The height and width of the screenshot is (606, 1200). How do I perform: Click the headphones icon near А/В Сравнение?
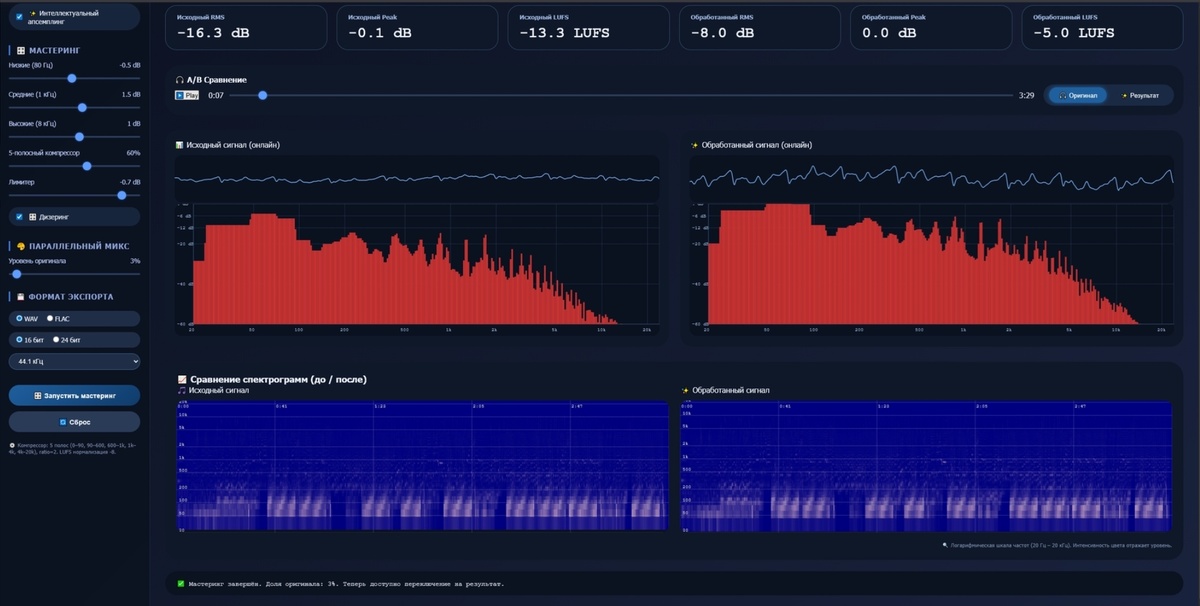179,79
